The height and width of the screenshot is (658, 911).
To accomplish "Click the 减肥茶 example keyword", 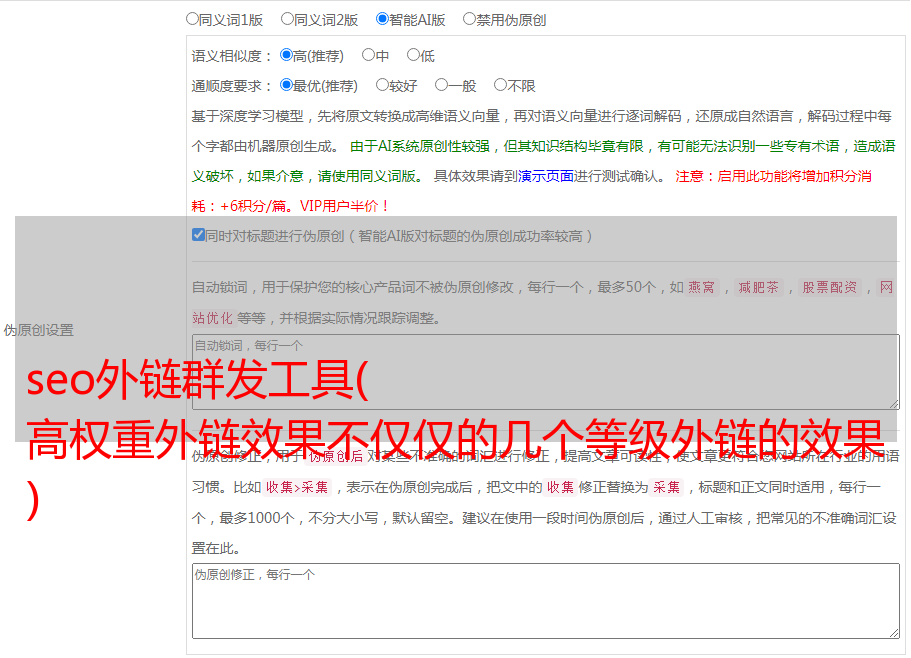I will 758,287.
